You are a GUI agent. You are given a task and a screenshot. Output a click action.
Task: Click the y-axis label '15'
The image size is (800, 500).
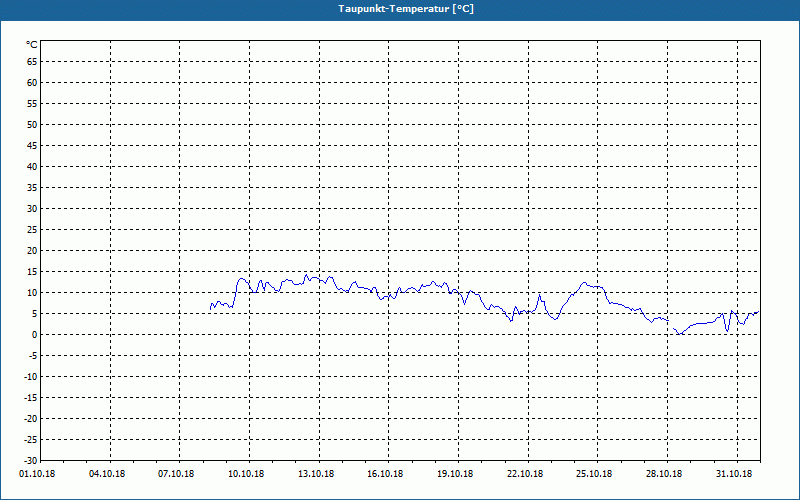tap(32, 272)
